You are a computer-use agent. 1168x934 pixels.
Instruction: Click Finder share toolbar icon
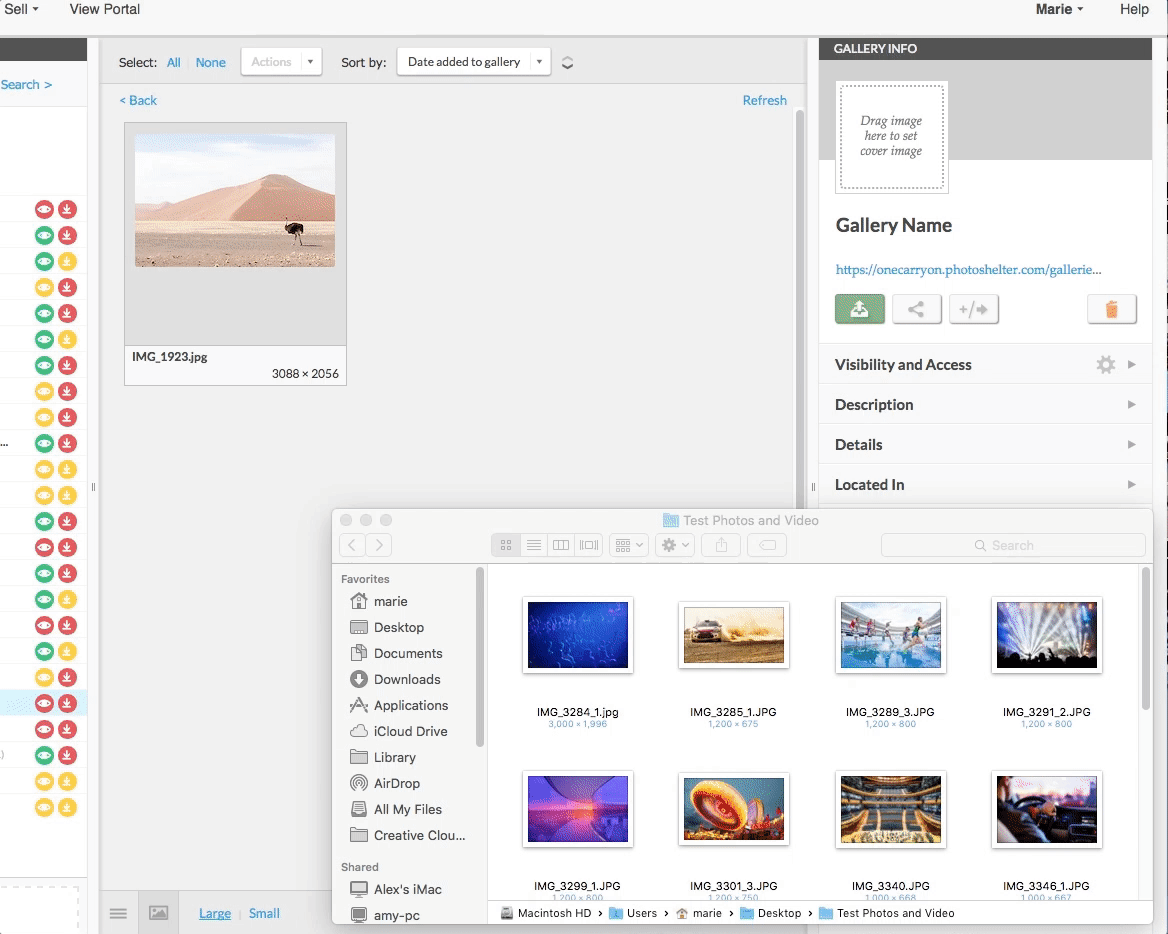[721, 545]
